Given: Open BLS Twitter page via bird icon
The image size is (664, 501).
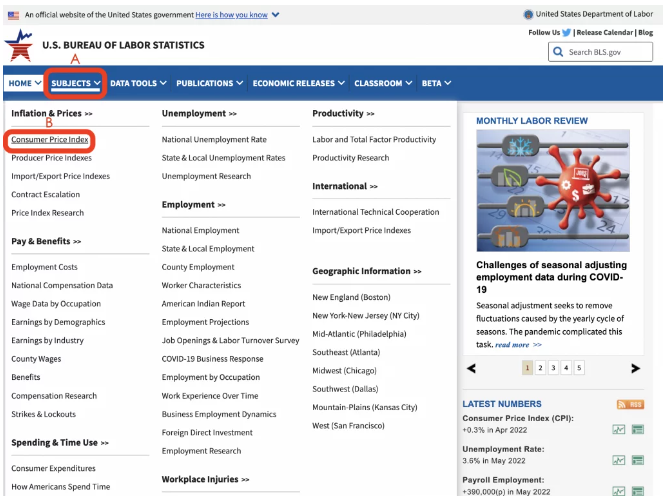Looking at the screenshot, I should pos(566,33).
